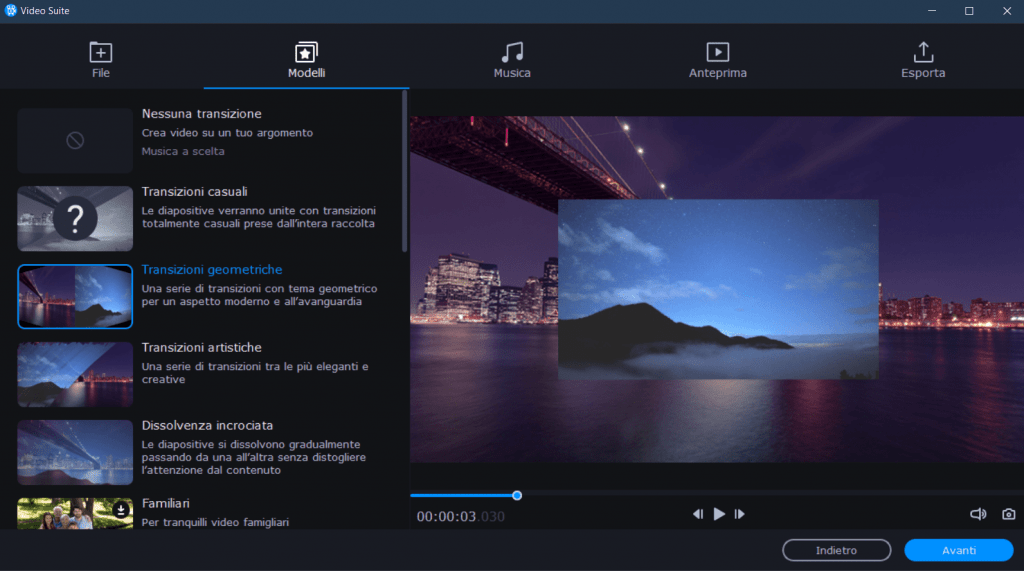Click the 'Transizioni artistiche' title
Image resolution: width=1024 pixels, height=571 pixels.
(x=201, y=348)
